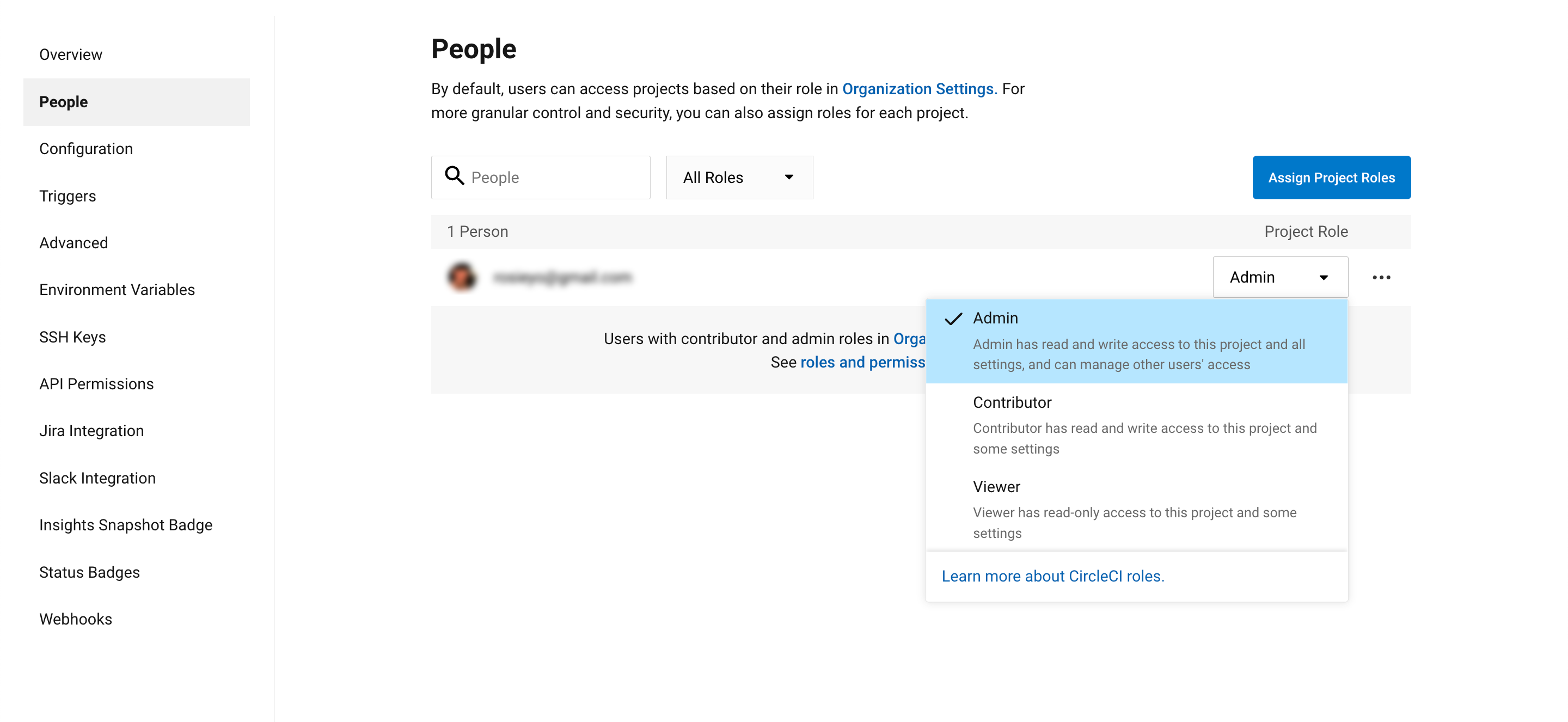Select the Admin role option
The height and width of the screenshot is (722, 1568).
pyautogui.click(x=1136, y=341)
